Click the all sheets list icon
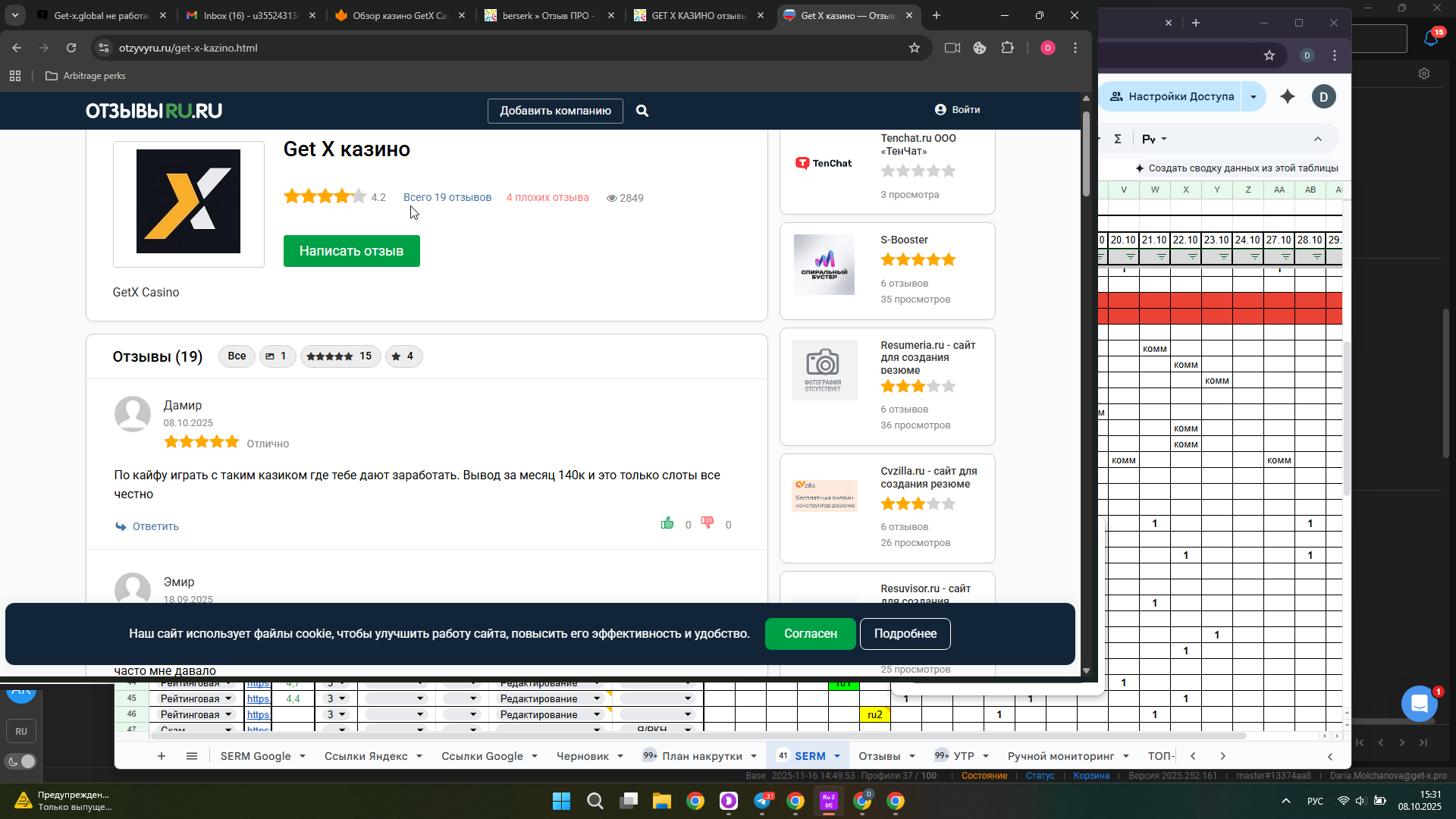Image resolution: width=1456 pixels, height=819 pixels. click(192, 756)
